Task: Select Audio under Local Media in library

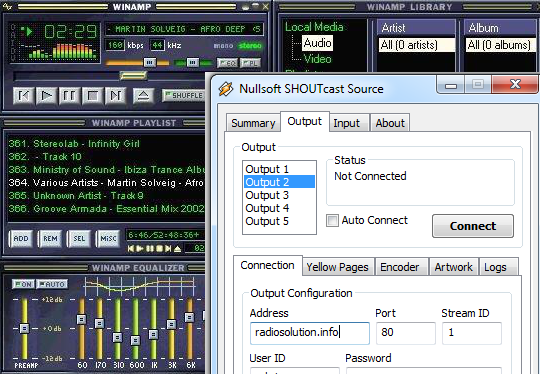Action: point(317,43)
